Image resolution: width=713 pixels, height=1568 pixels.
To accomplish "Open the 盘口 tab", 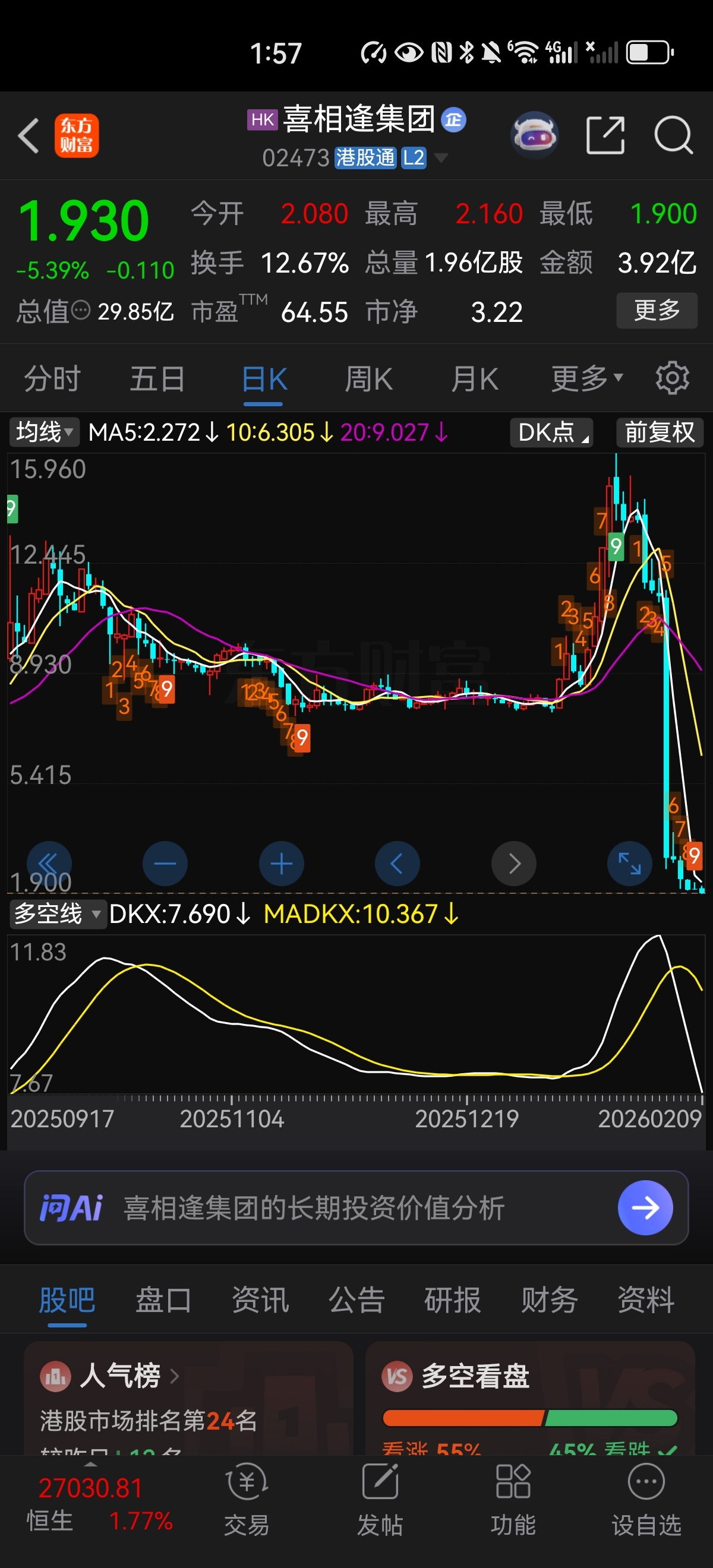I will (163, 1300).
